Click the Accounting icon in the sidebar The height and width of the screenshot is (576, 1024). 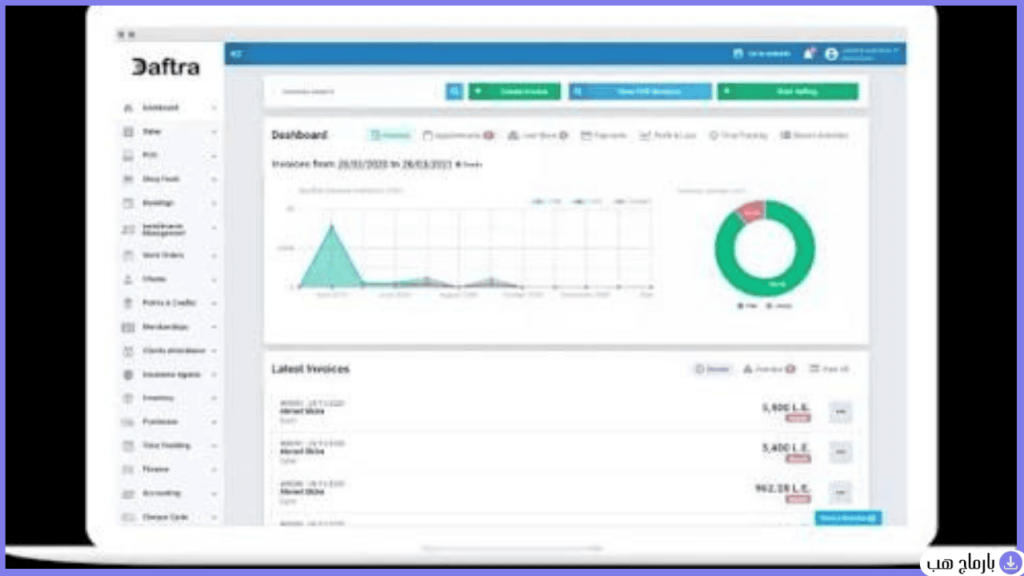pos(128,494)
